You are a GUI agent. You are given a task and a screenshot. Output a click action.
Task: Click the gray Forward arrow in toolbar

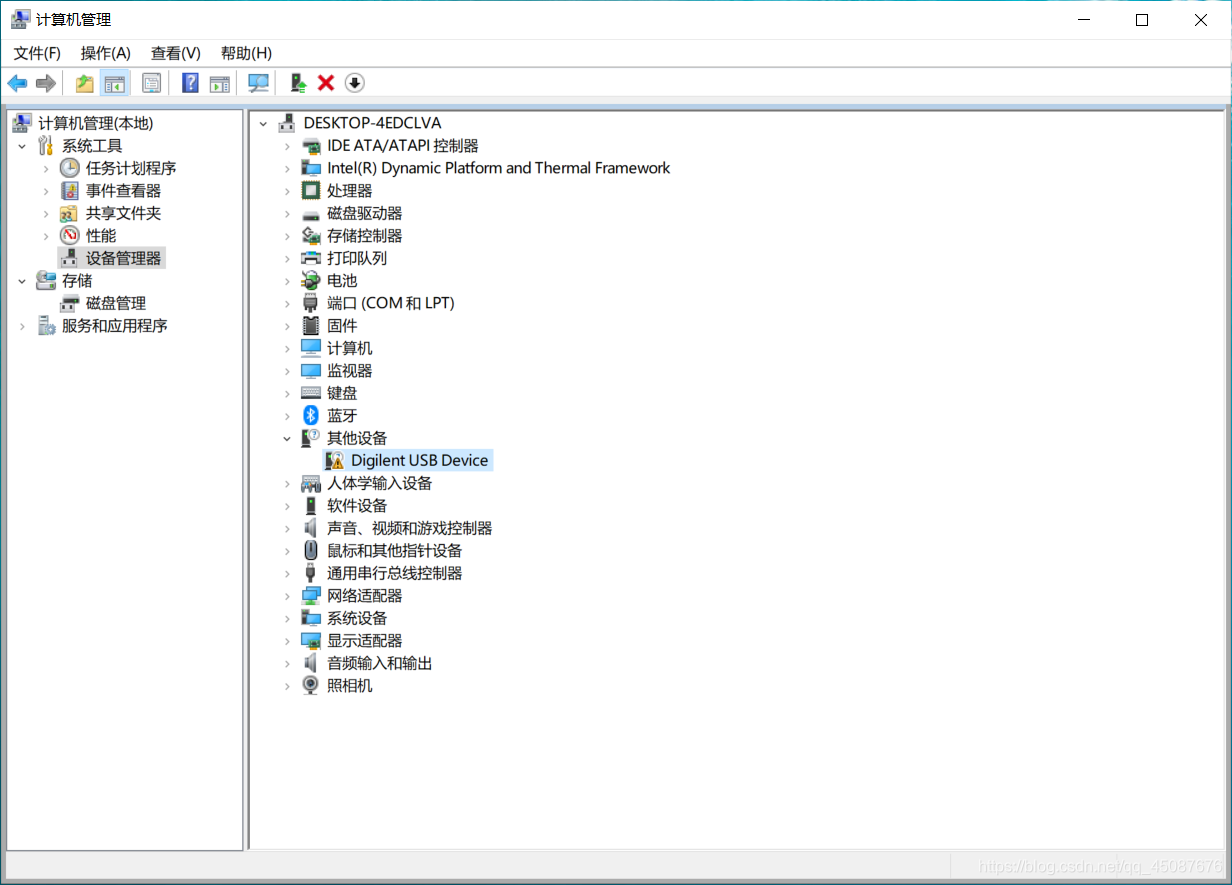[45, 83]
